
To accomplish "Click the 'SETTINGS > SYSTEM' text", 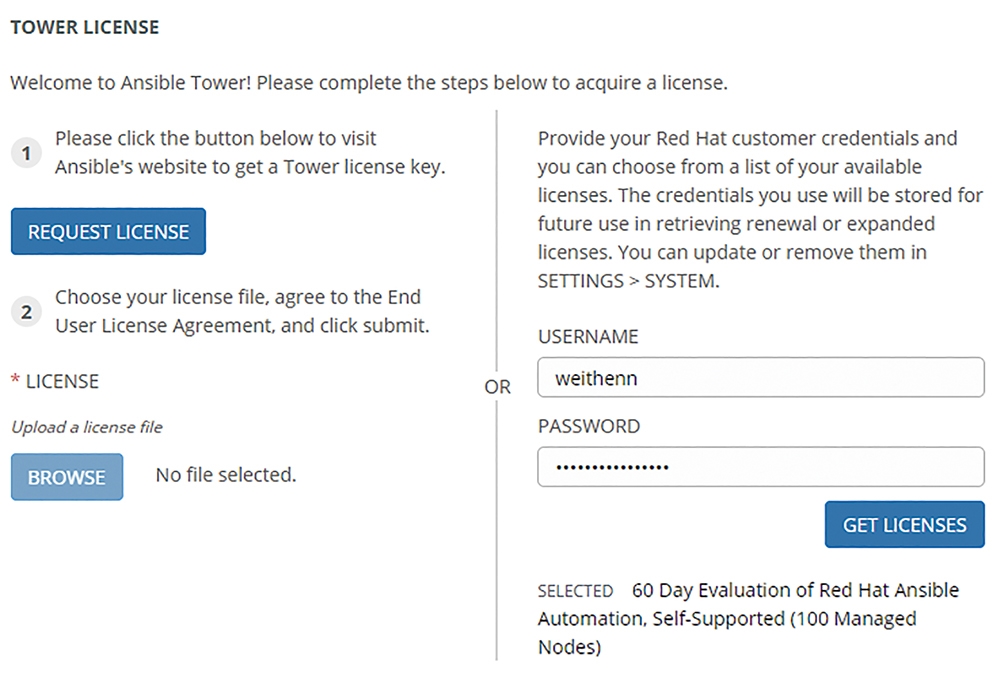I will pos(628,281).
